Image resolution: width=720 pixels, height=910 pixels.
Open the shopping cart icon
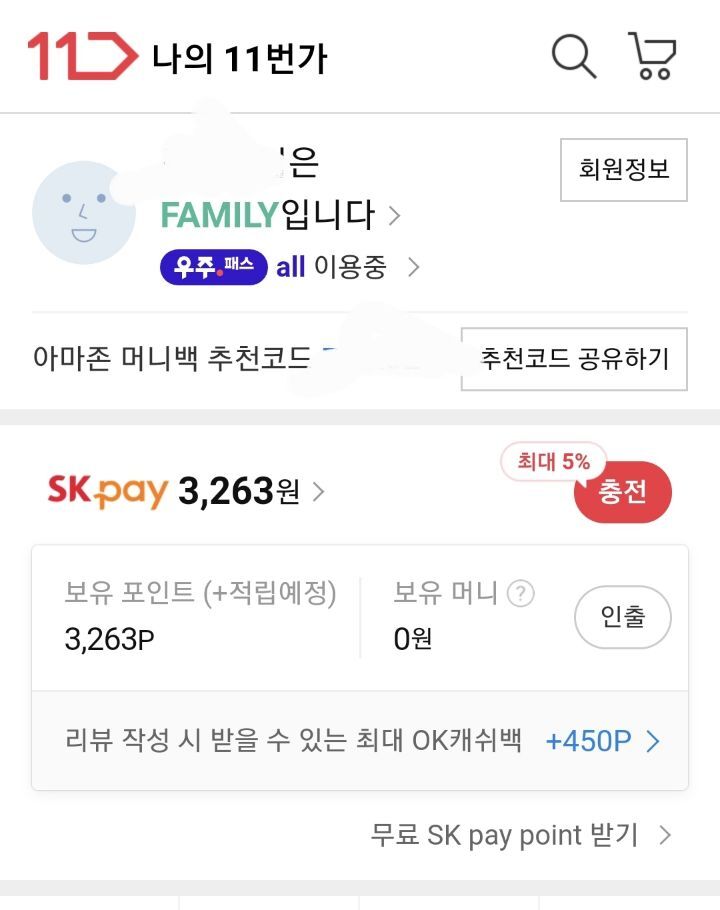click(x=652, y=56)
